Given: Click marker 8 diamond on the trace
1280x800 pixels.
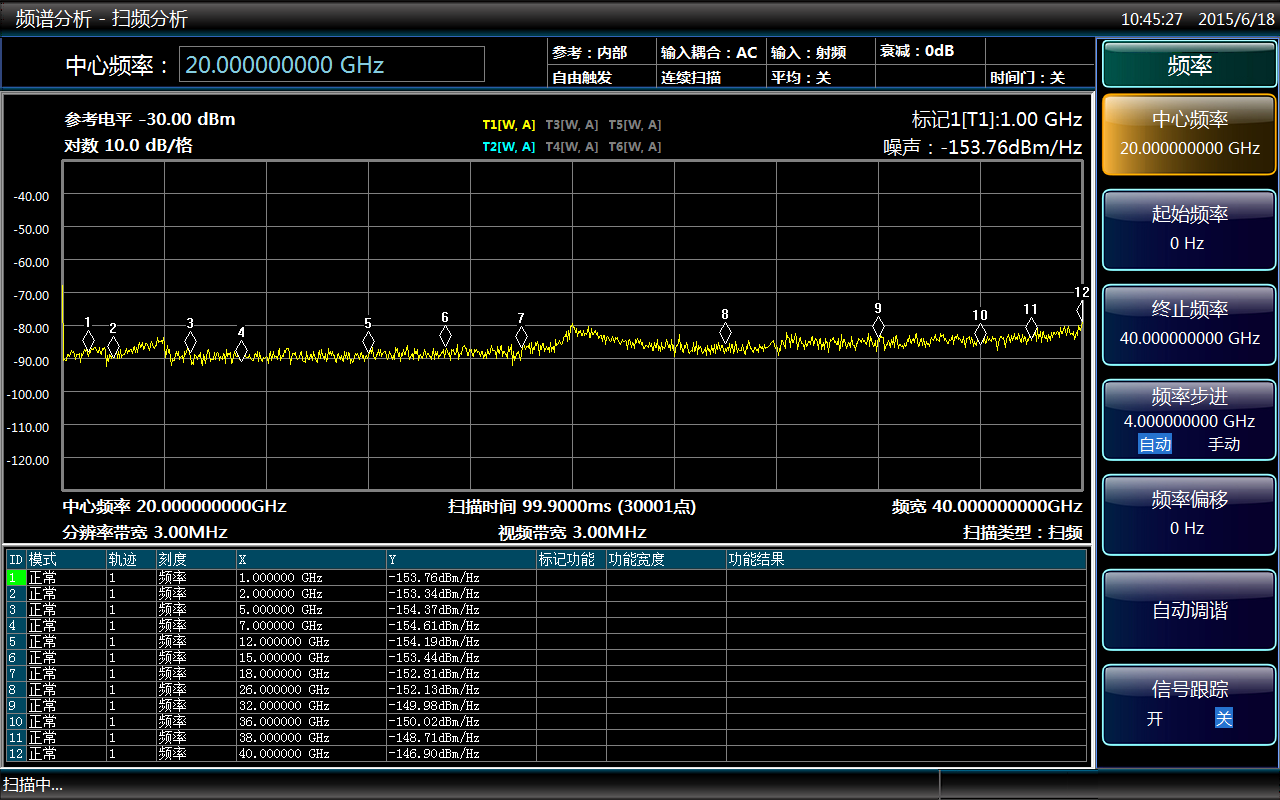Looking at the screenshot, I should click(725, 332).
